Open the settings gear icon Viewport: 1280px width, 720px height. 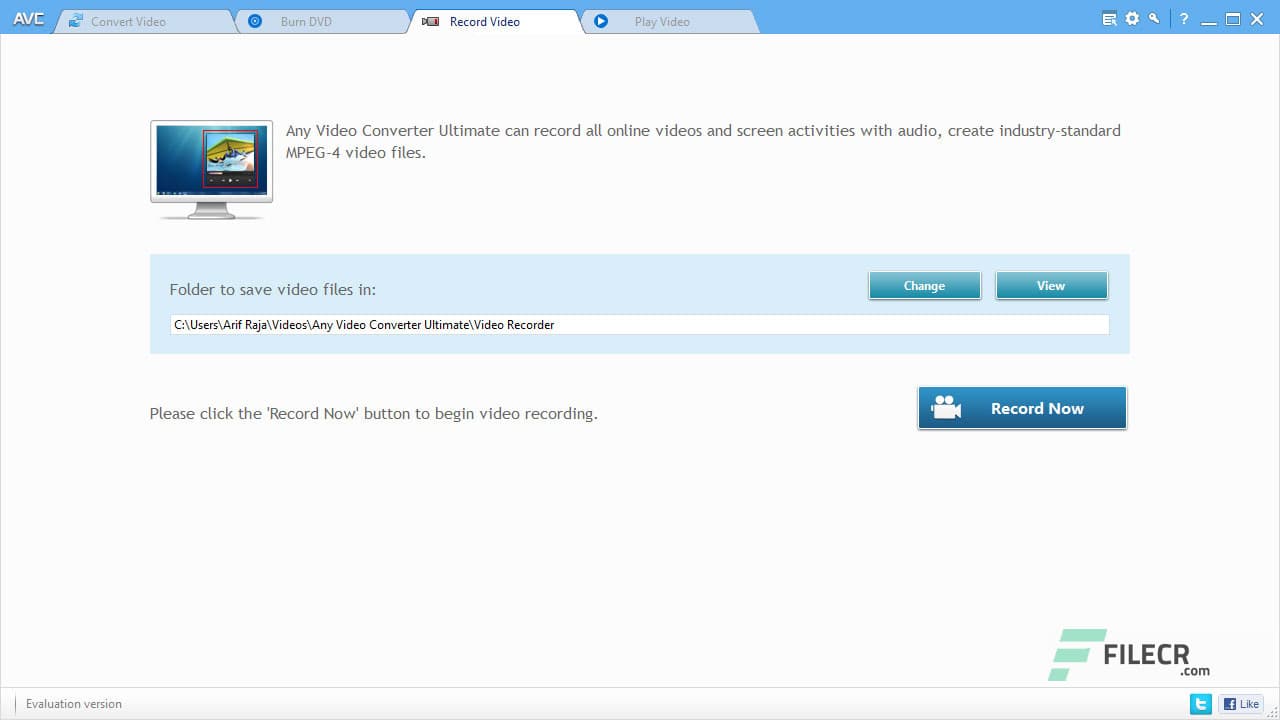[x=1132, y=18]
